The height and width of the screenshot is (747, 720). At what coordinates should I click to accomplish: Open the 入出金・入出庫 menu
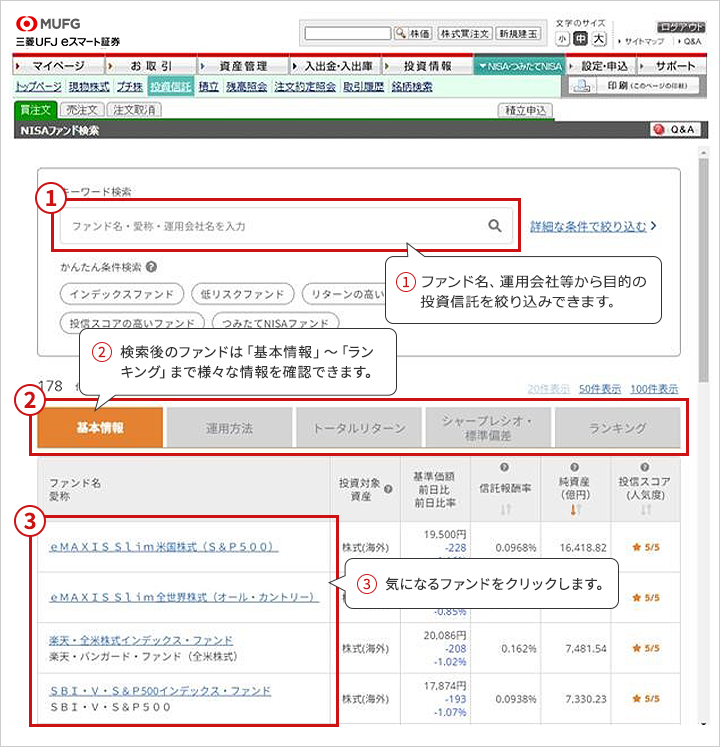pos(335,66)
